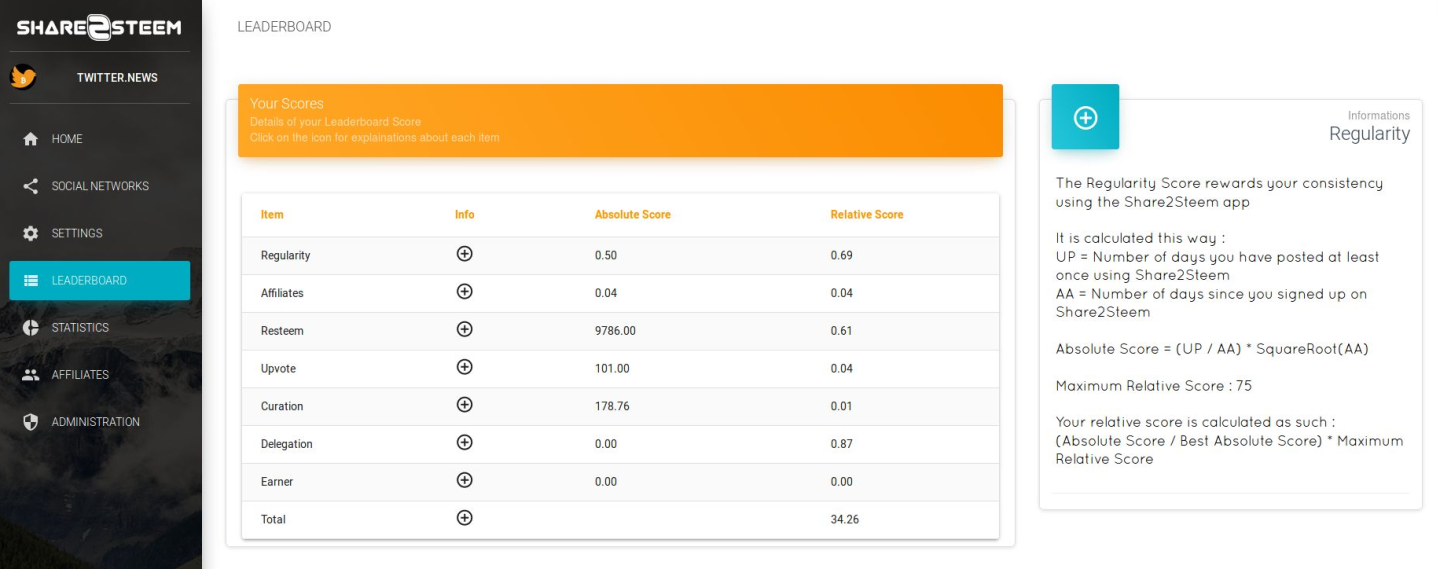Click the TWITTER.NEWS username
The image size is (1440, 569).
point(117,78)
